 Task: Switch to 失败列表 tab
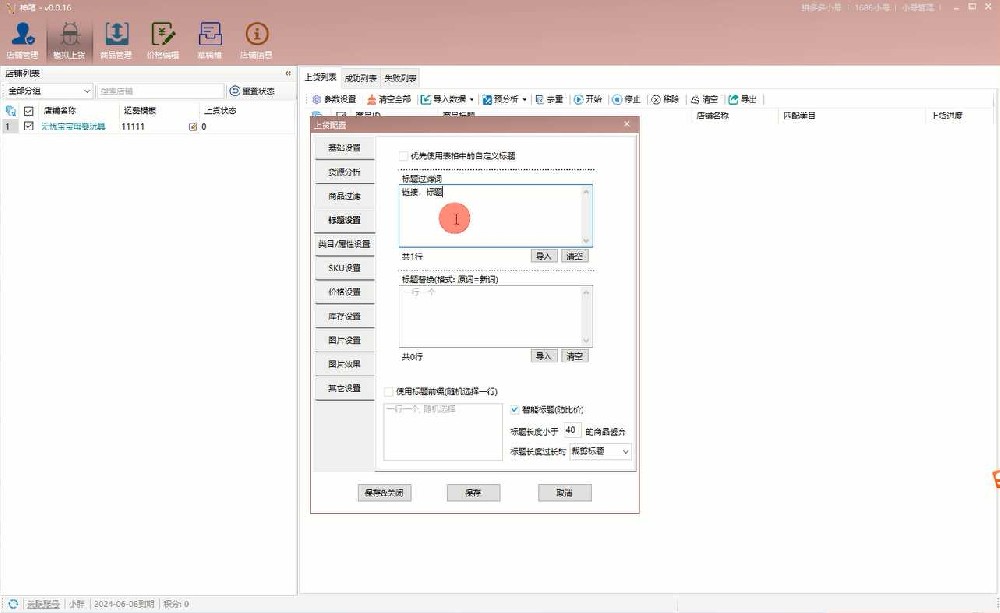coord(400,78)
